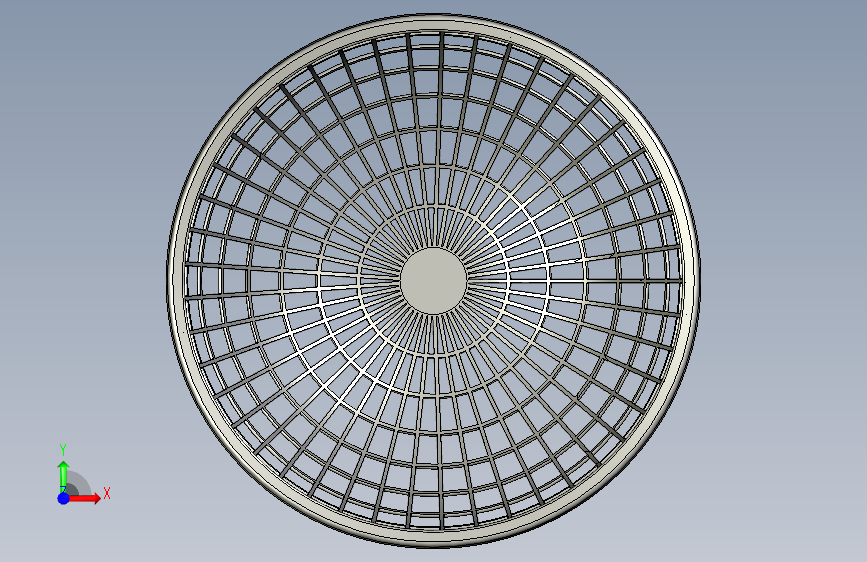Click the green Y axis arrow of the triad

tap(64, 476)
